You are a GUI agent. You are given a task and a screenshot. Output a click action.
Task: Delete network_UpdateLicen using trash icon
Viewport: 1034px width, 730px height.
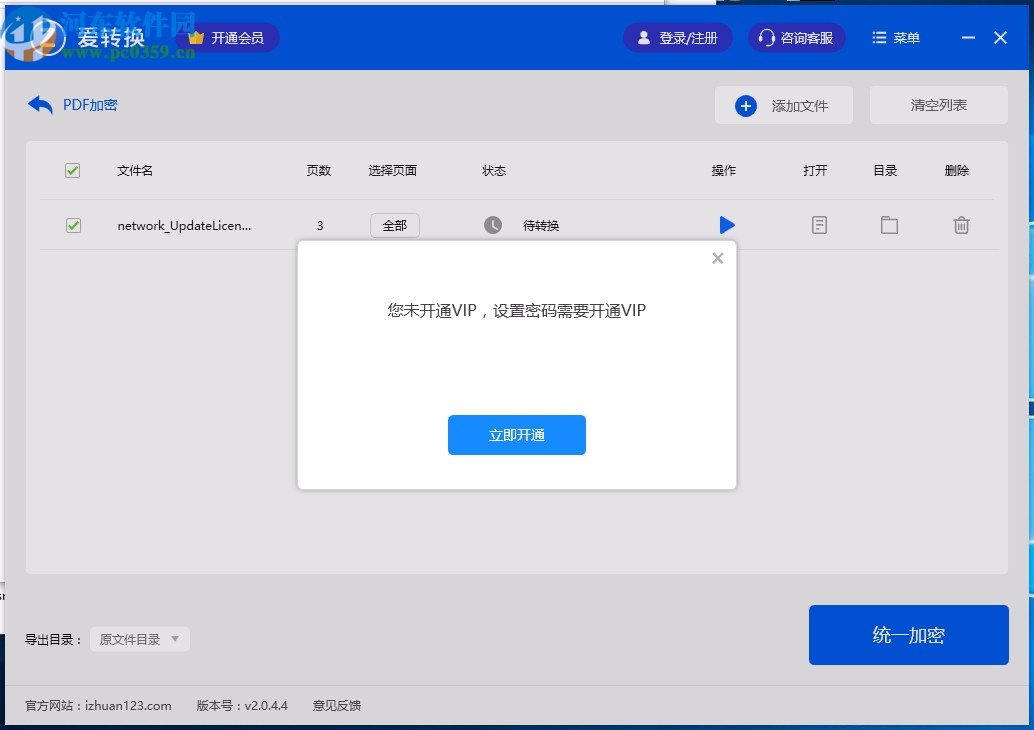click(961, 225)
